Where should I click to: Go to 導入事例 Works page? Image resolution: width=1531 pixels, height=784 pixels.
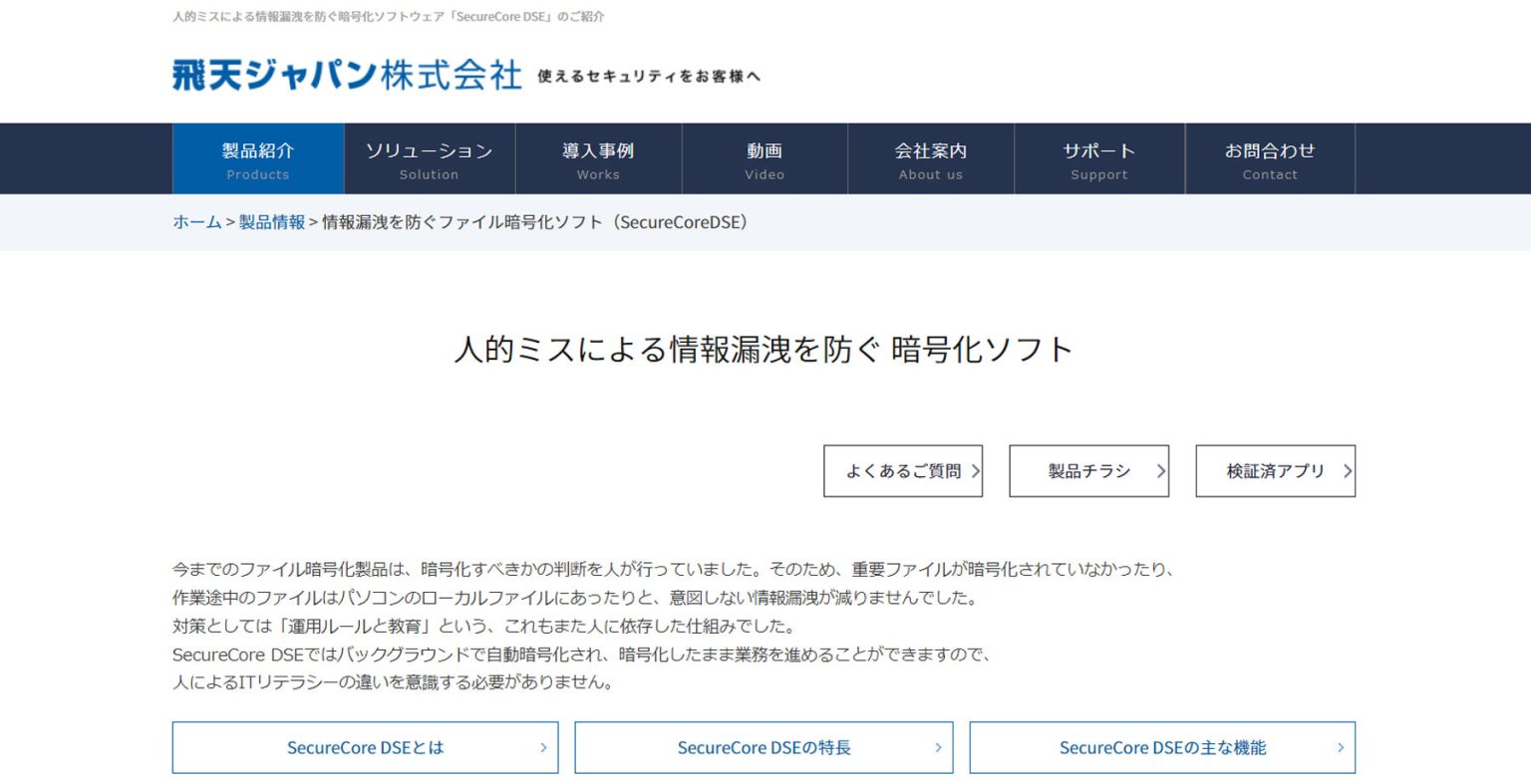[x=598, y=159]
